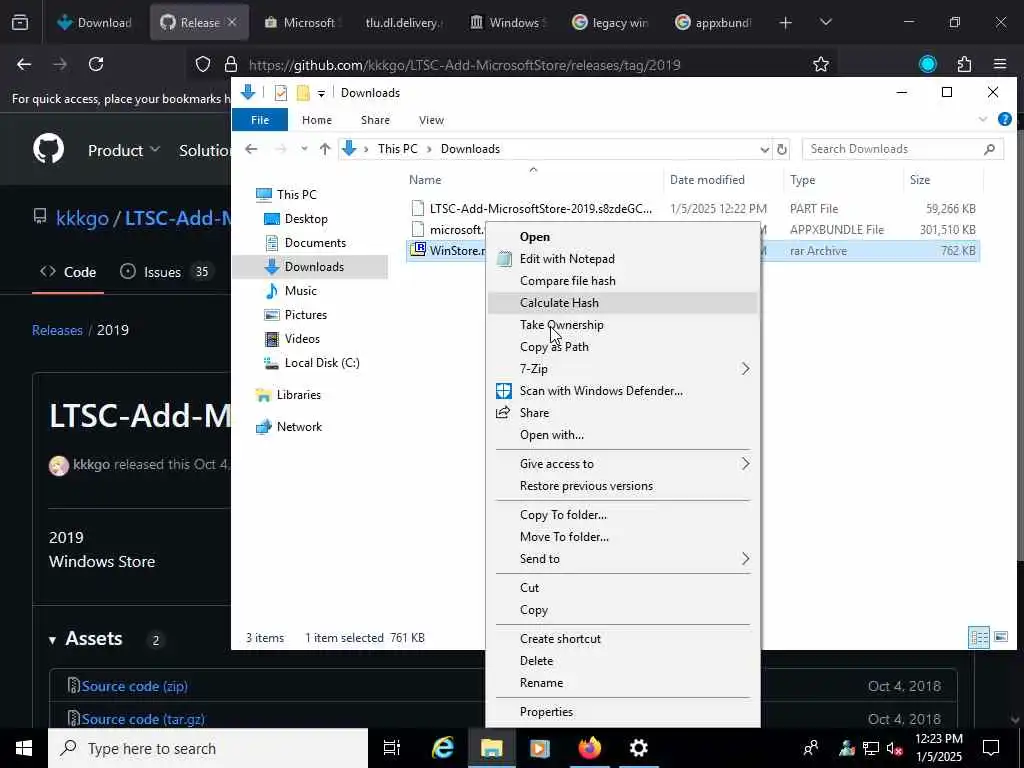Open Explorer's recent locations dropdown

click(x=304, y=149)
